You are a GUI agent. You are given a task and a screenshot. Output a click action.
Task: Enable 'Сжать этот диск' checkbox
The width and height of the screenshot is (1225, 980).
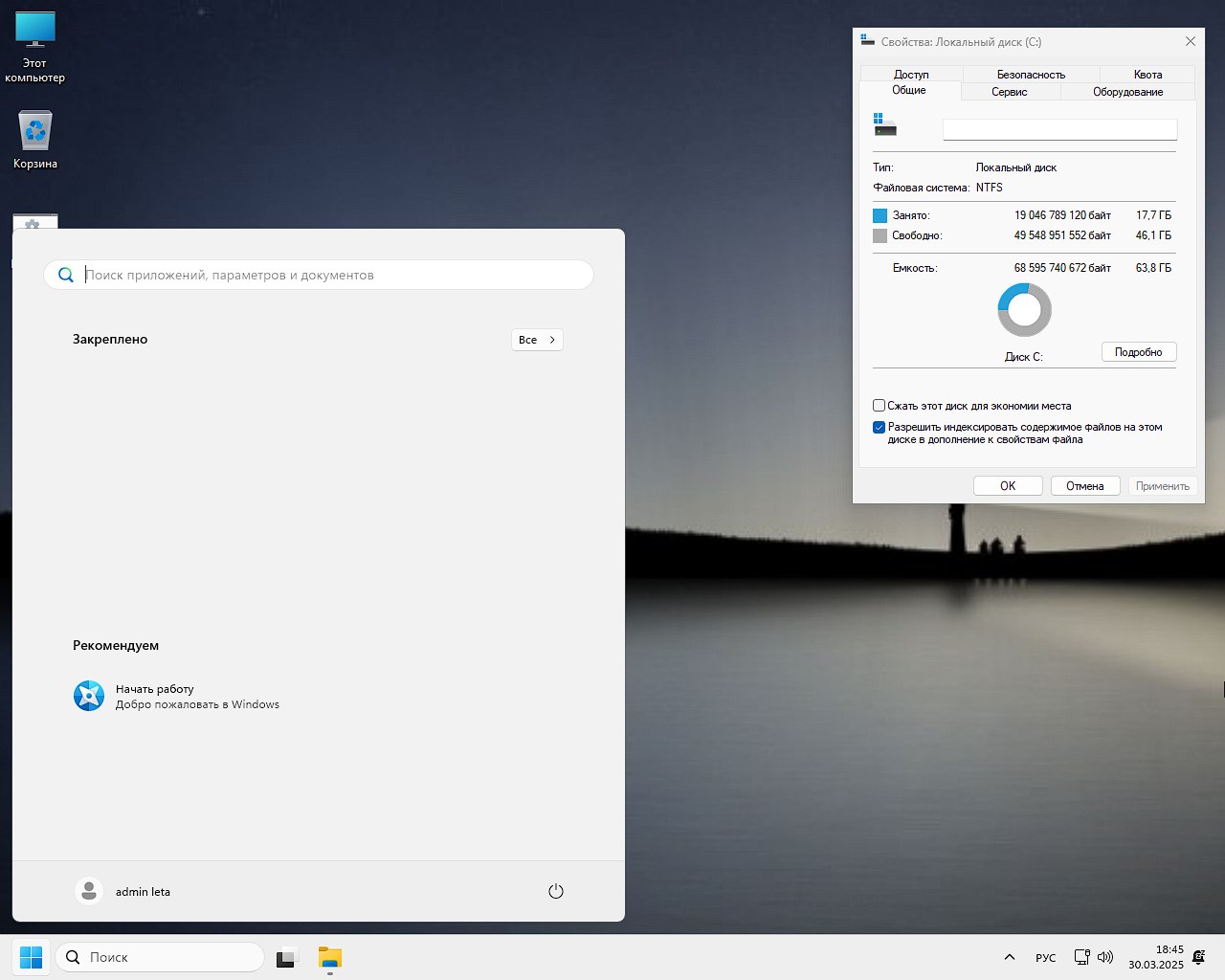point(879,406)
